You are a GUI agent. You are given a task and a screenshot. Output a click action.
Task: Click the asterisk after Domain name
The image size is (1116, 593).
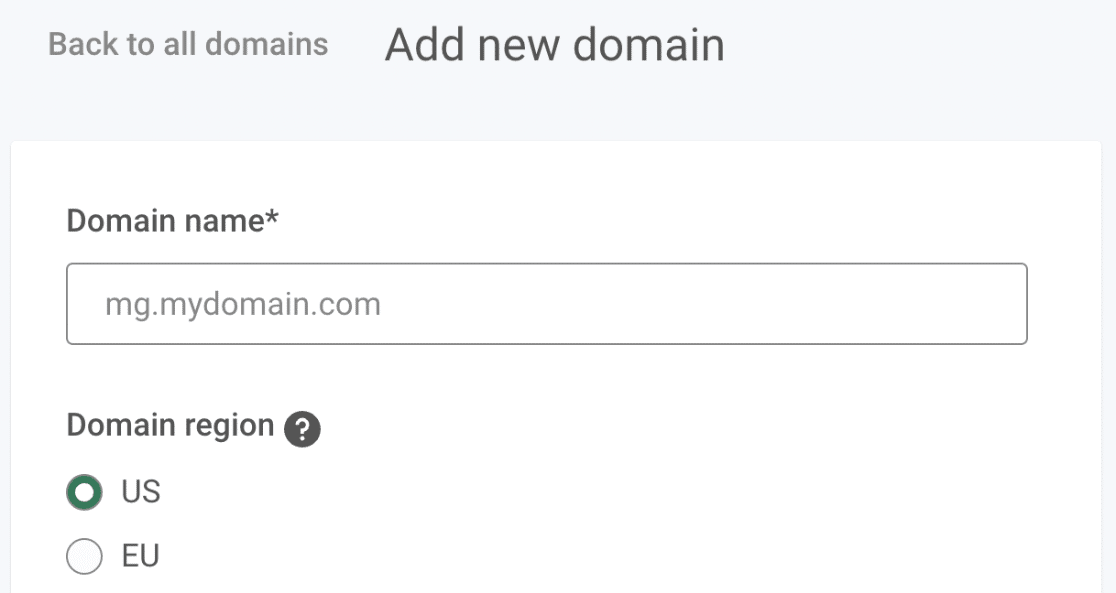[272, 216]
